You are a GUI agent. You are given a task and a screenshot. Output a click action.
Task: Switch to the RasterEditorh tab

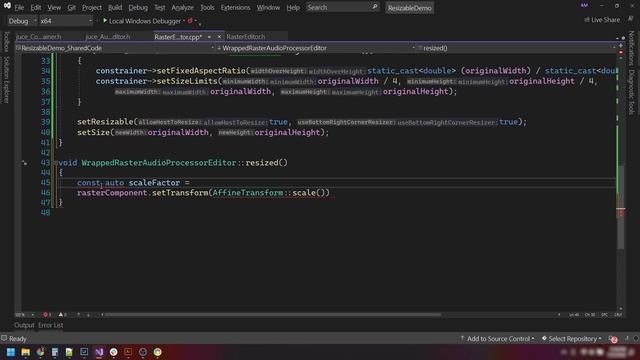click(x=246, y=37)
